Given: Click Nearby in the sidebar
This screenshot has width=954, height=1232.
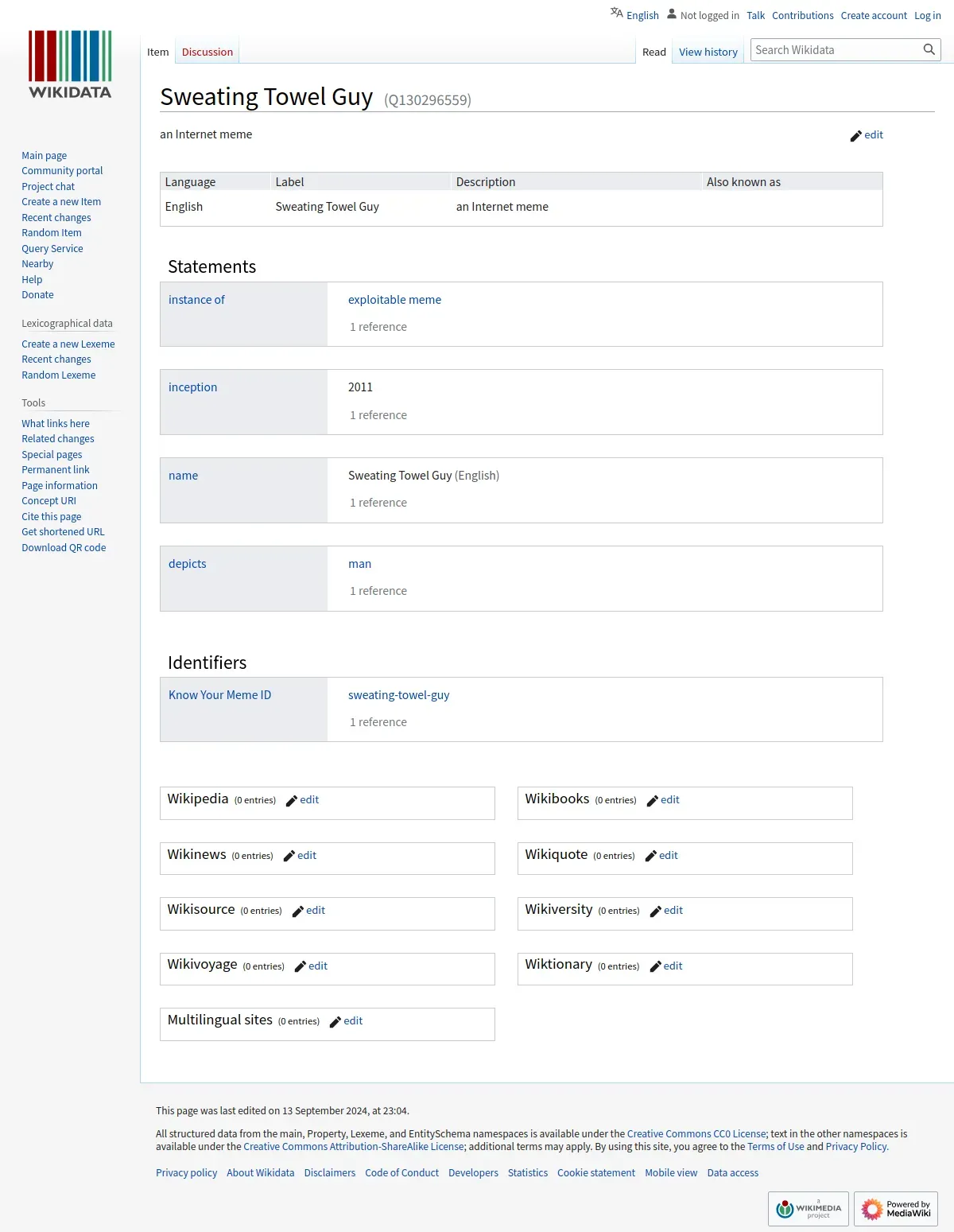Looking at the screenshot, I should tap(37, 264).
